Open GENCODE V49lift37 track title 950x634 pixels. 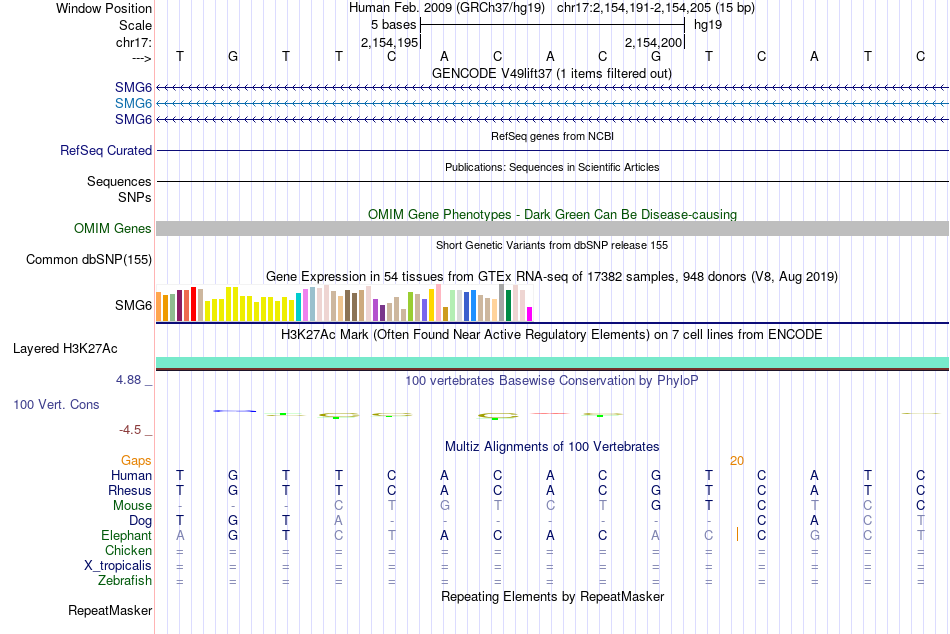[x=552, y=73]
